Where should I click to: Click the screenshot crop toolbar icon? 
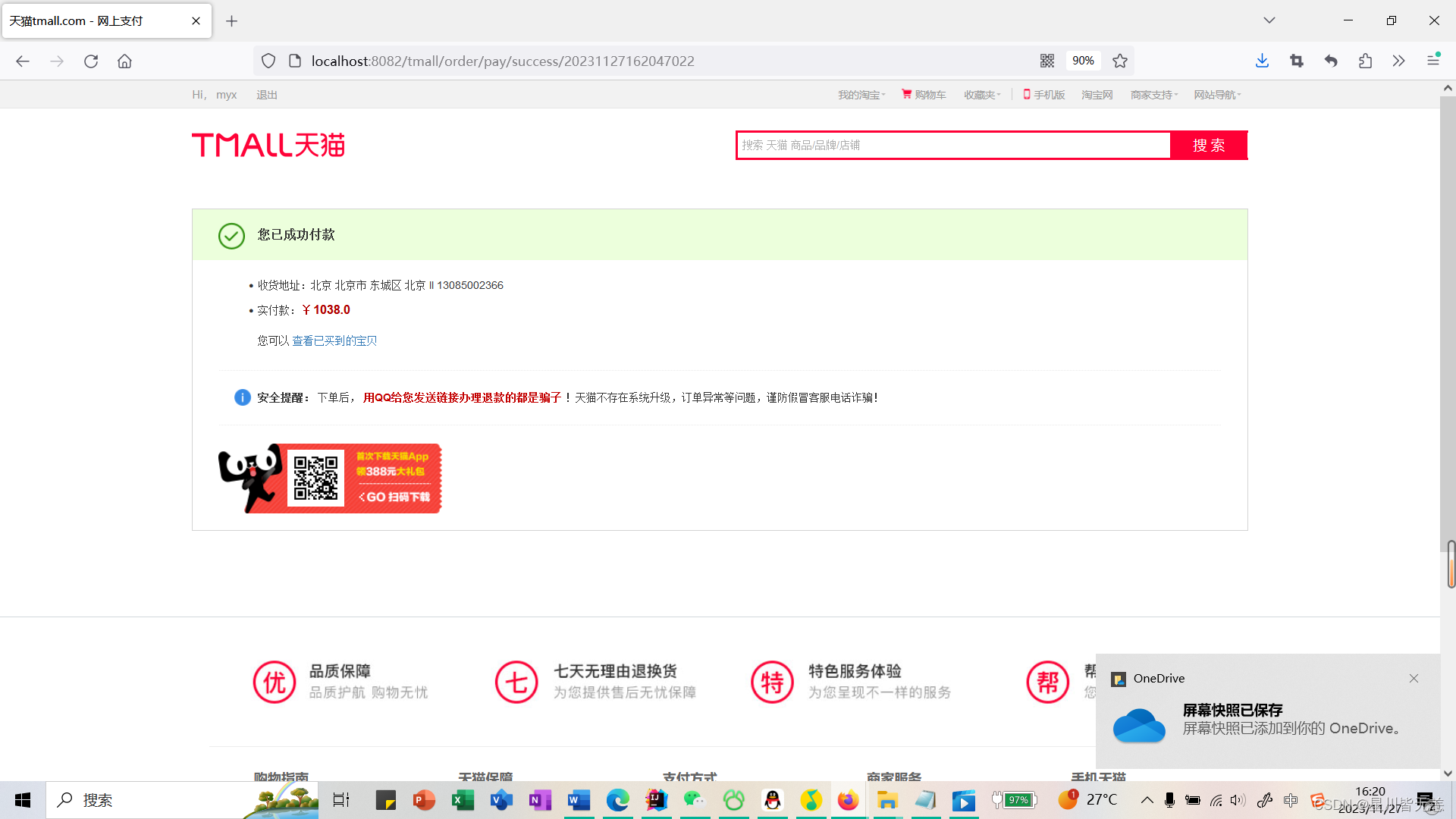coord(1297,61)
